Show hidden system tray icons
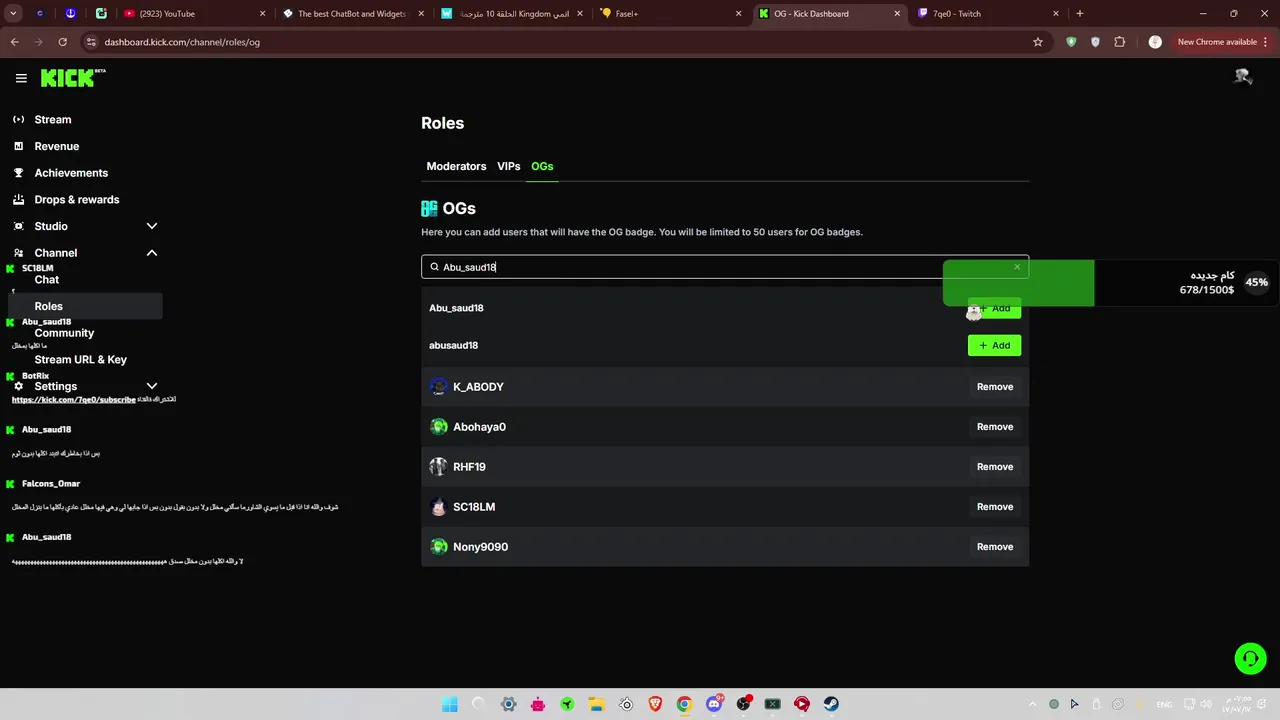Image resolution: width=1280 pixels, height=720 pixels. (1033, 704)
